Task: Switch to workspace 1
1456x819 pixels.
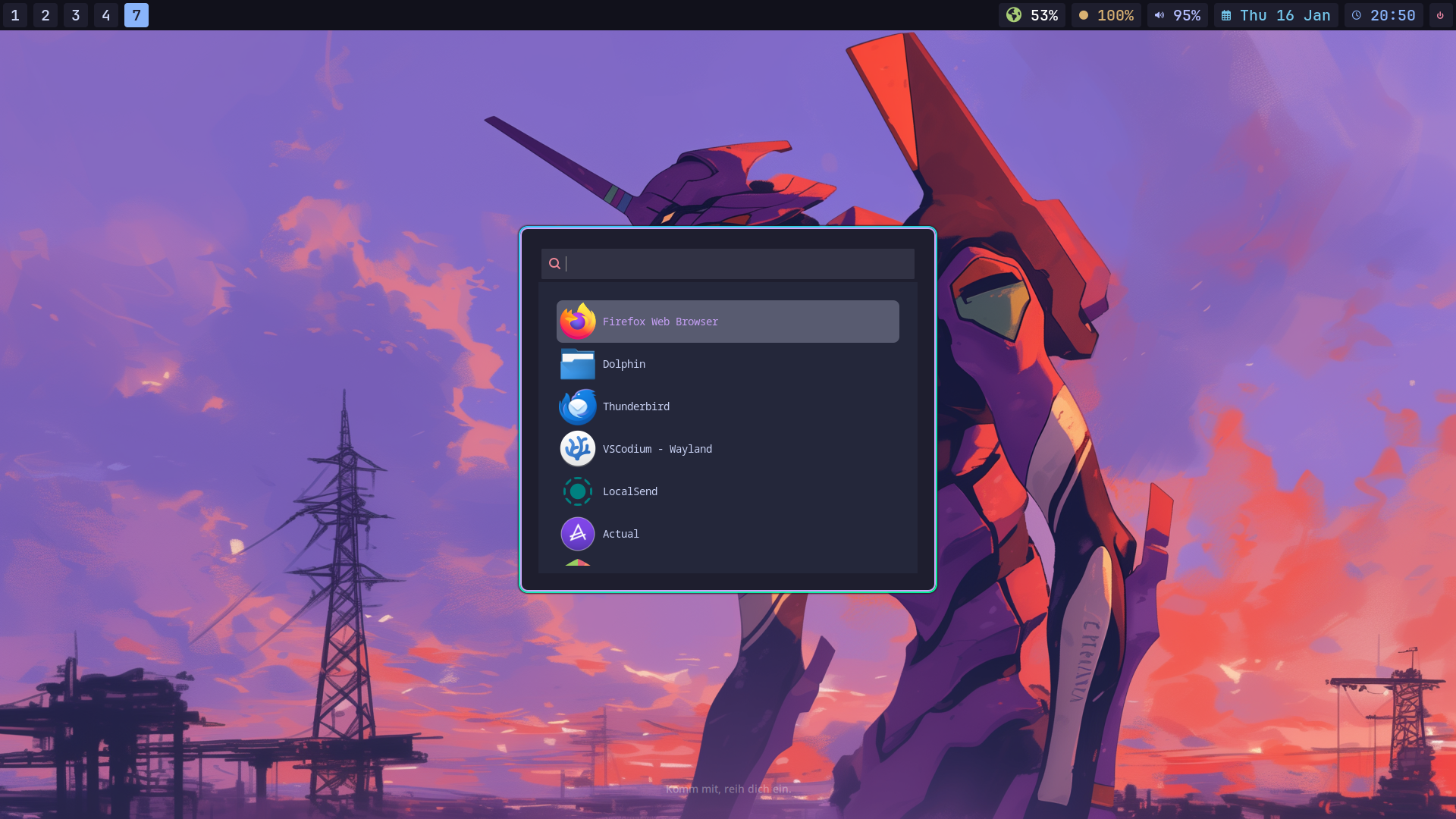Action: 15,15
